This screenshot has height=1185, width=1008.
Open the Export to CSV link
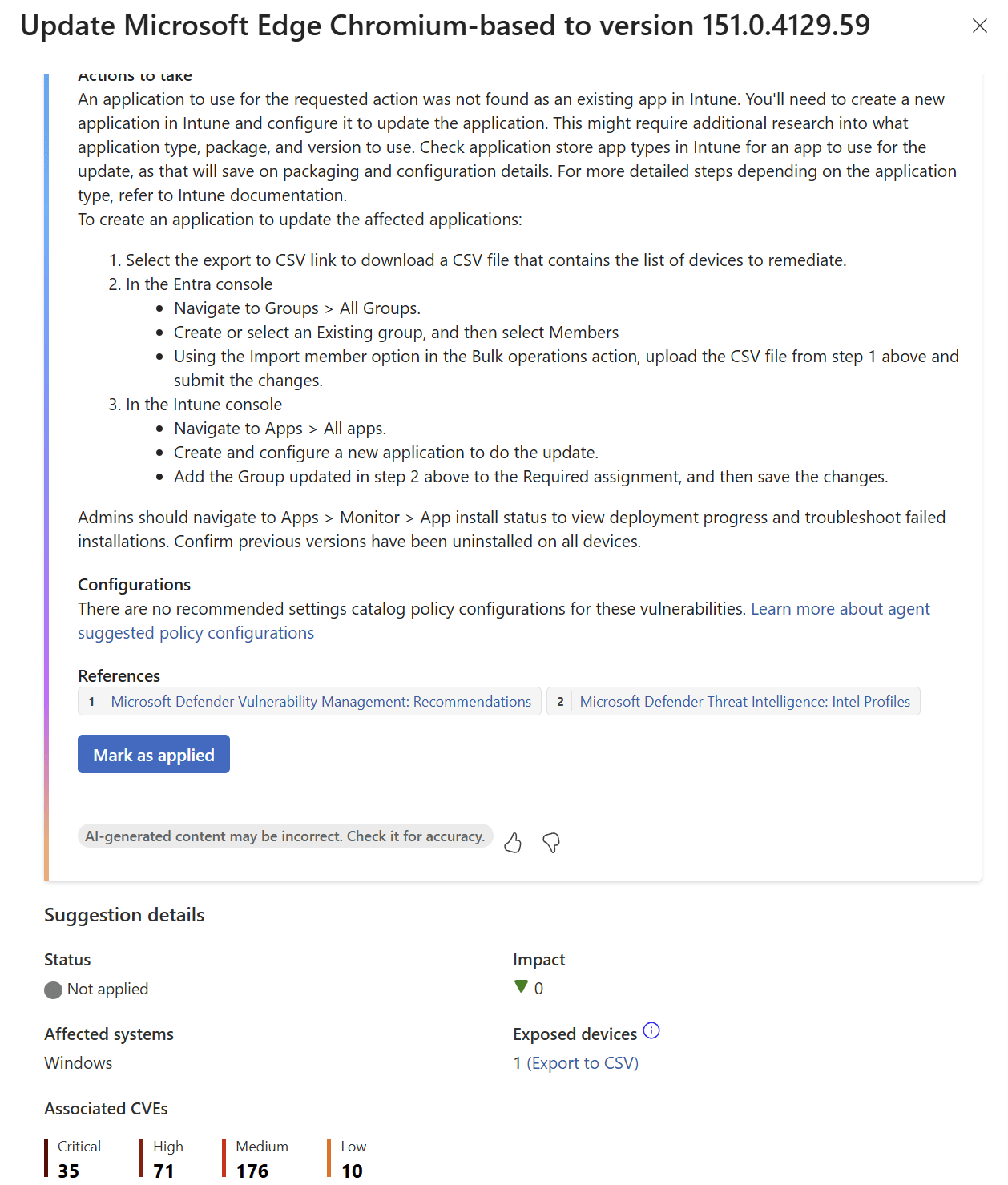click(x=583, y=1063)
